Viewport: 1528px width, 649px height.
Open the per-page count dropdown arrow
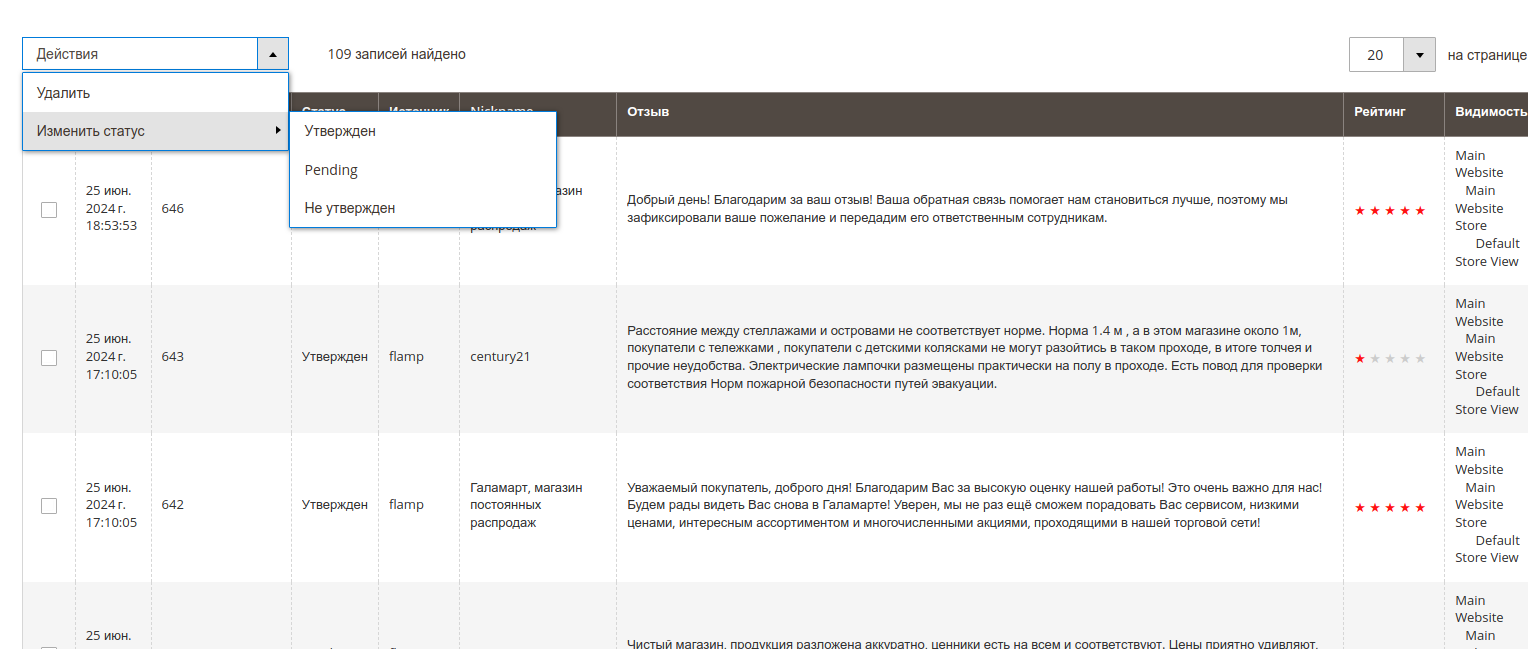click(x=1419, y=55)
